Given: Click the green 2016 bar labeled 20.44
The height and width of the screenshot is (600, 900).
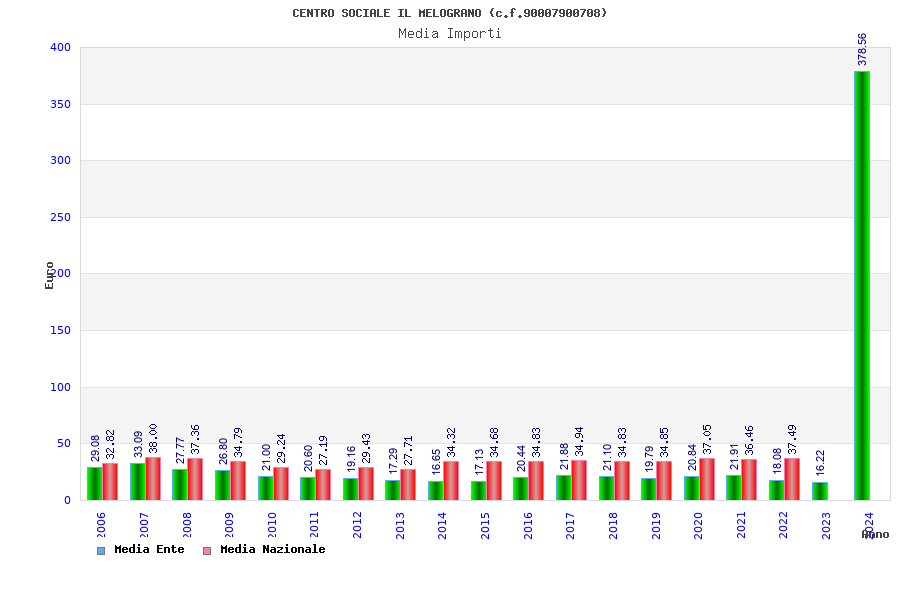Looking at the screenshot, I should pyautogui.click(x=521, y=489).
